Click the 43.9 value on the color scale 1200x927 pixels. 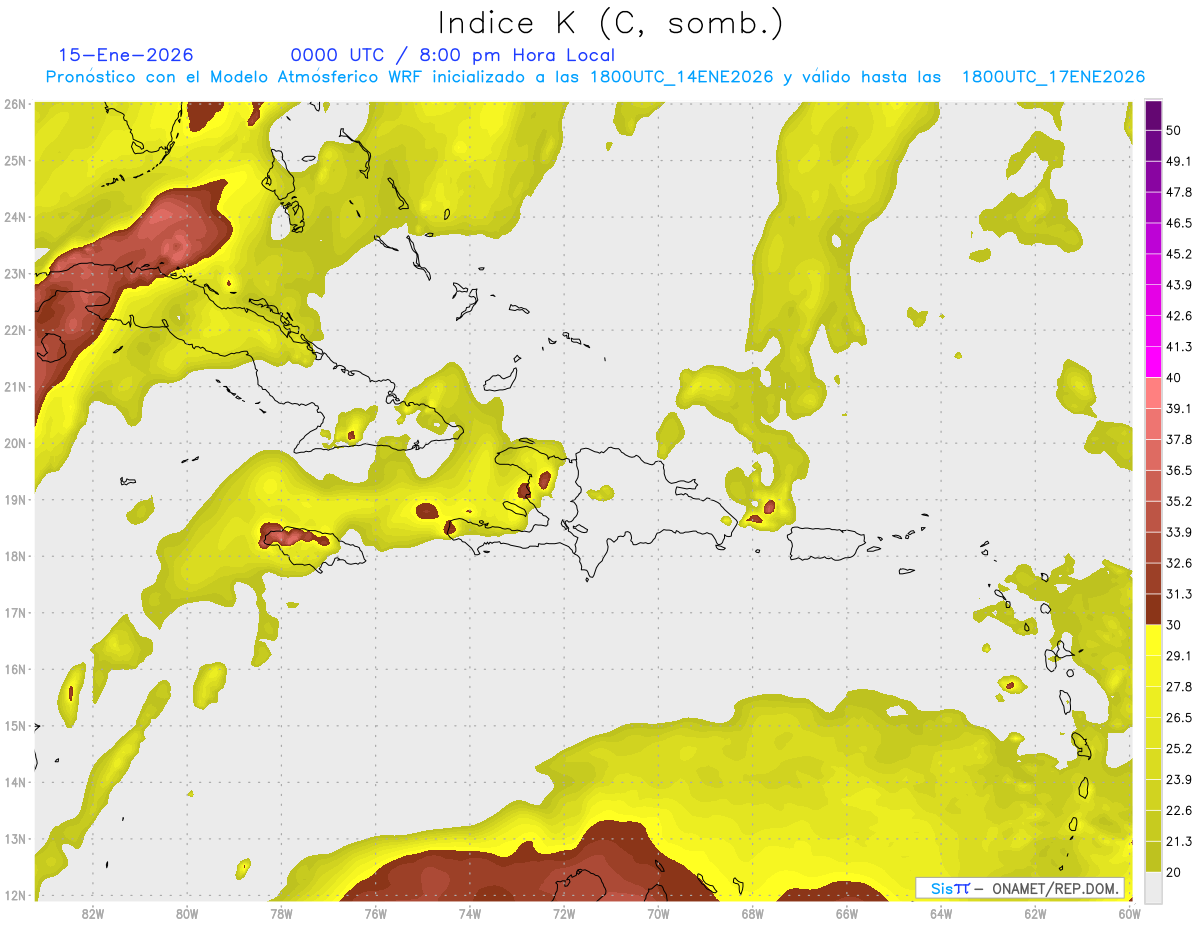pos(1179,285)
